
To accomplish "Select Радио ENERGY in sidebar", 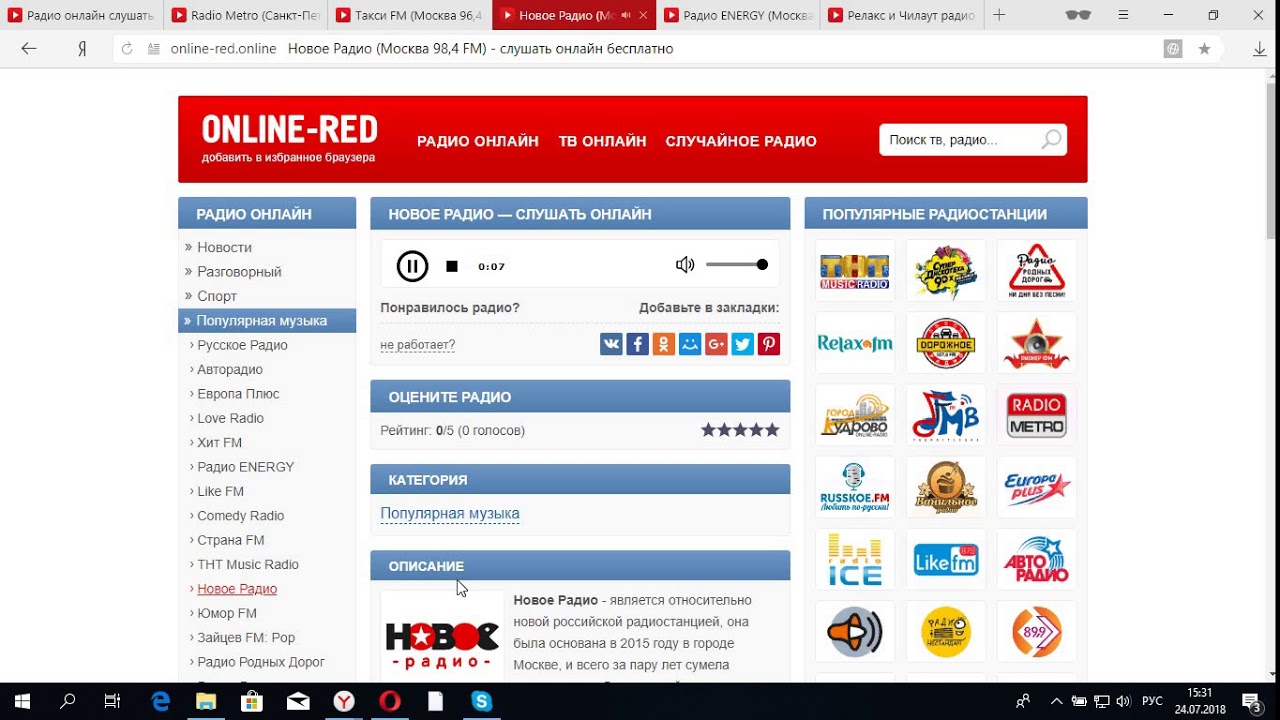I will pyautogui.click(x=246, y=467).
